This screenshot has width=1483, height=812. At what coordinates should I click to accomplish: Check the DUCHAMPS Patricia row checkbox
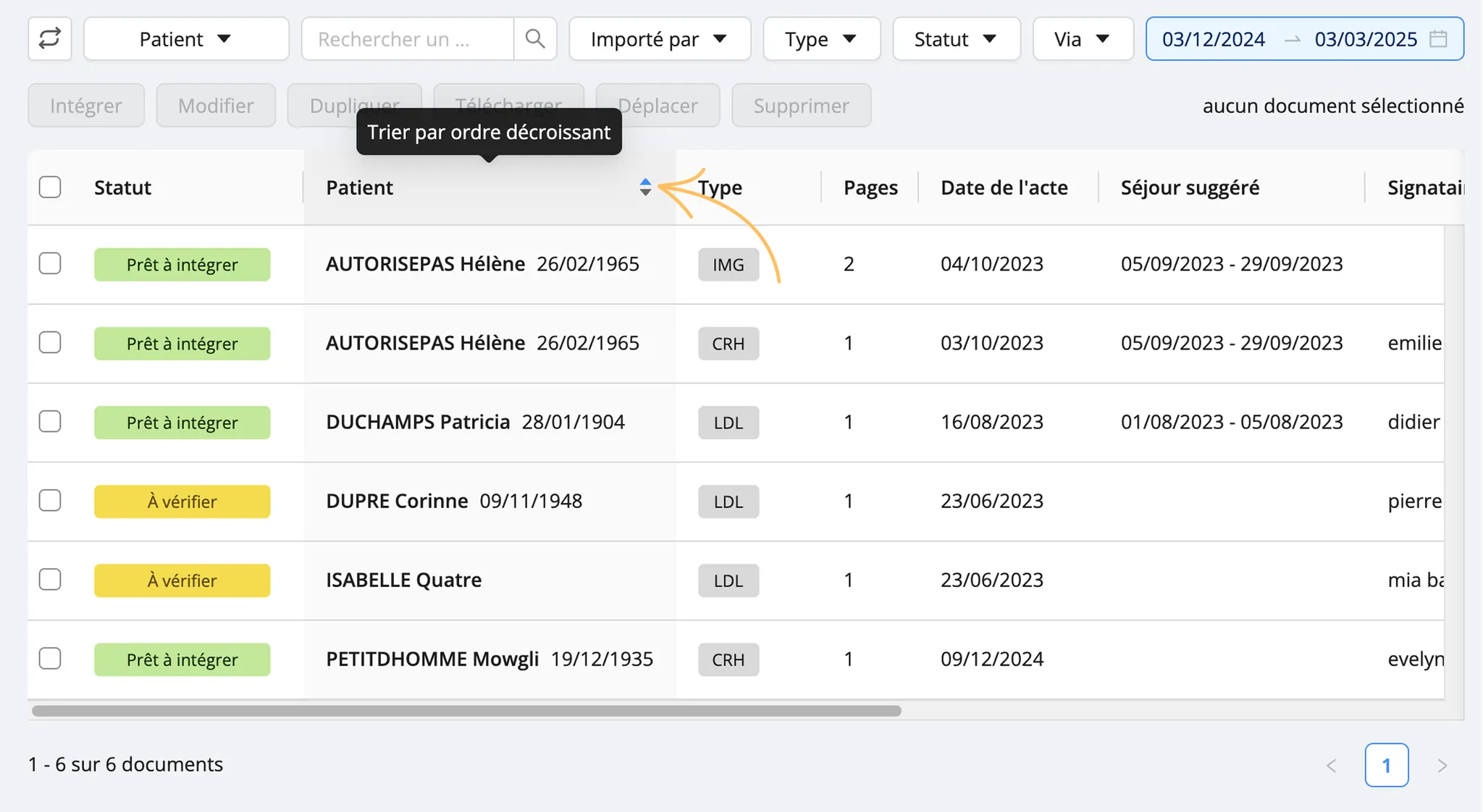tap(50, 422)
